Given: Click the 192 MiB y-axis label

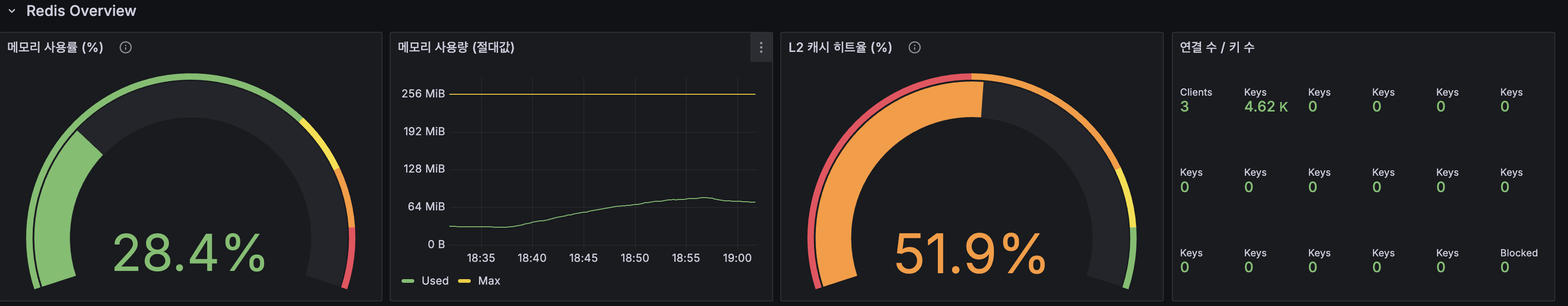Looking at the screenshot, I should click(424, 132).
